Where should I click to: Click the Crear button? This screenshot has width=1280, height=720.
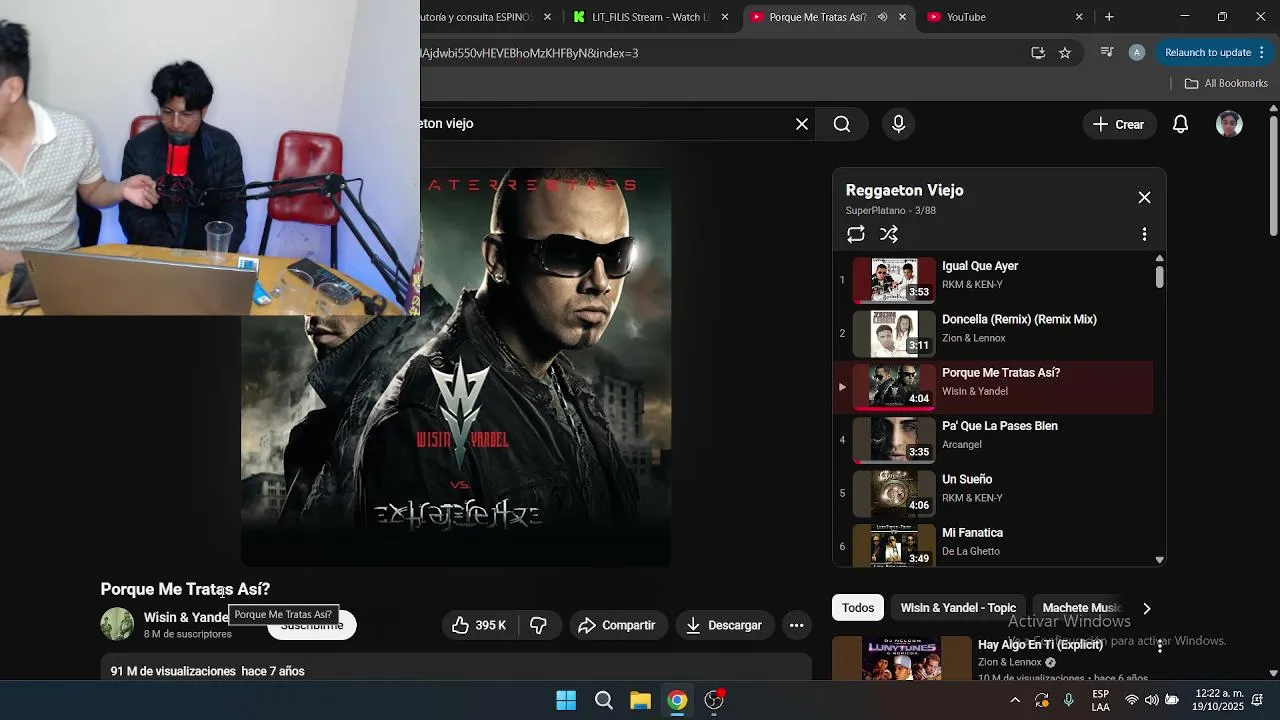(1118, 124)
